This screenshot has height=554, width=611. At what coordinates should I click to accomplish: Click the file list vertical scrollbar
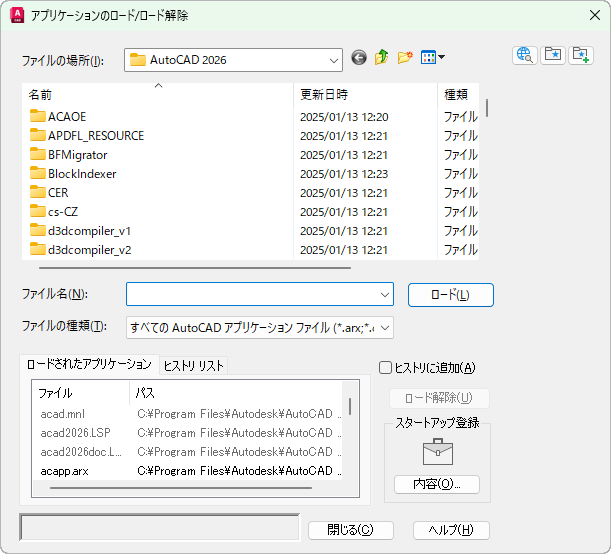tap(487, 108)
